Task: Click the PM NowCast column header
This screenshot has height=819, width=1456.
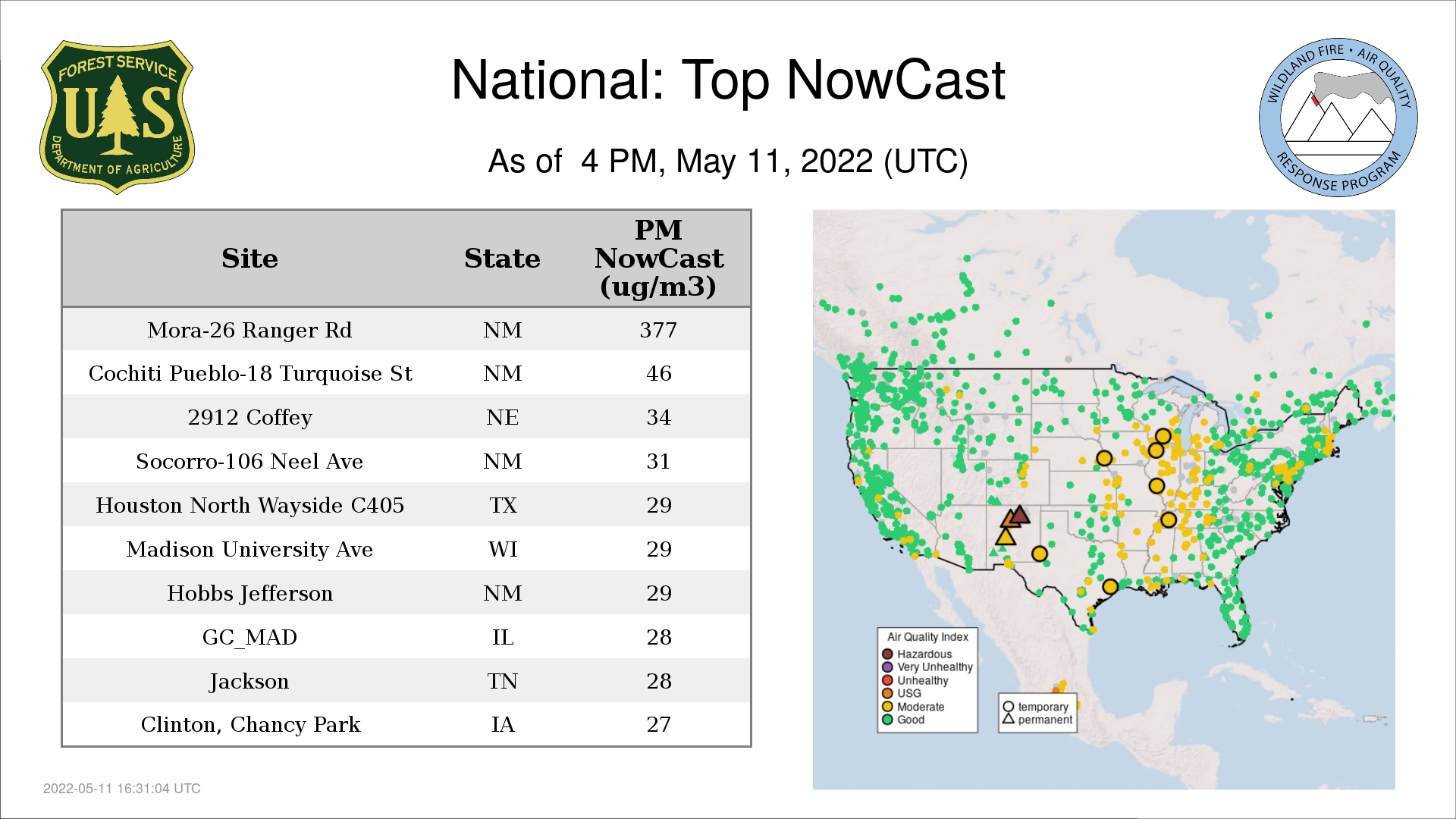Action: pos(658,259)
